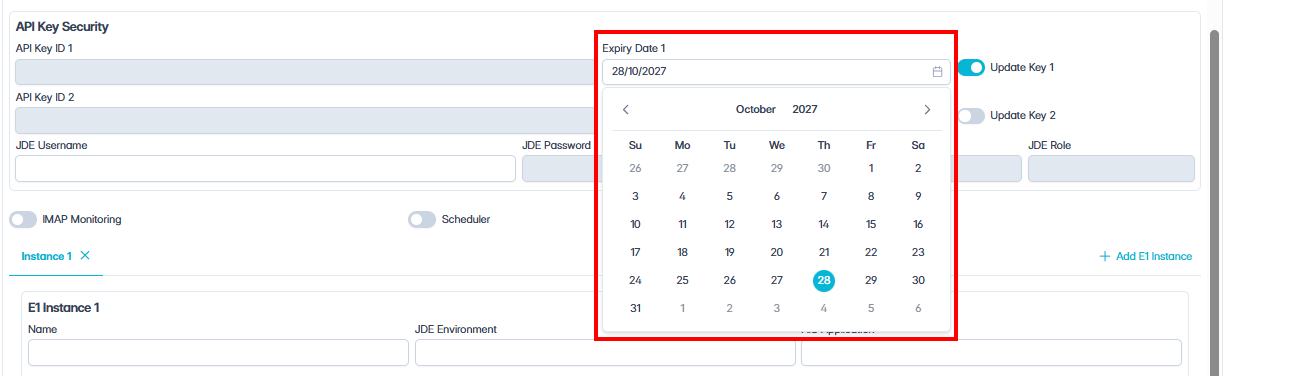Pick October 22 in the calendar
Image resolution: width=1291 pixels, height=376 pixels.
point(871,252)
